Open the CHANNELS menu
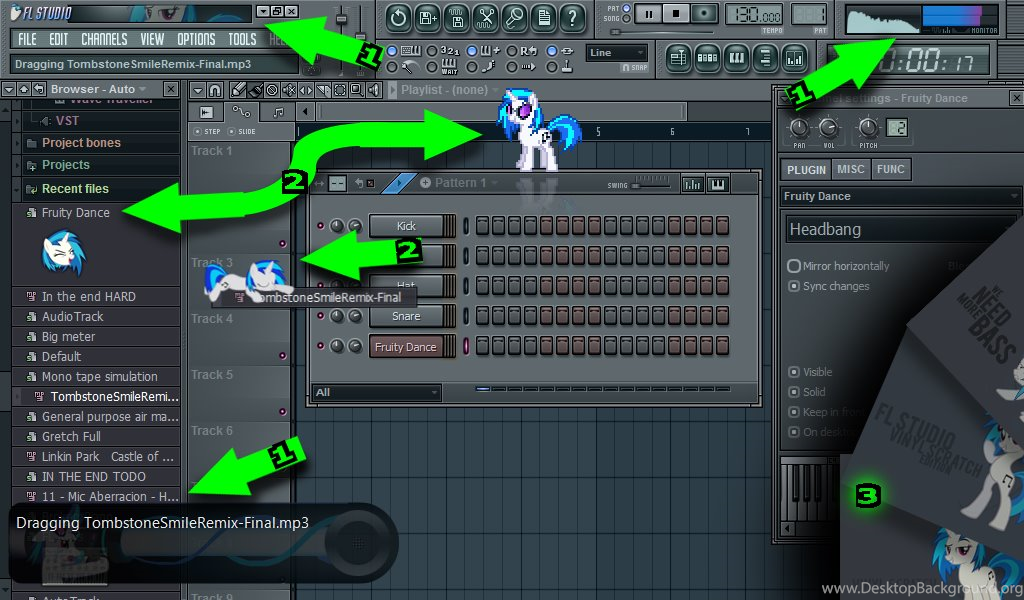The height and width of the screenshot is (600, 1024). click(x=104, y=40)
